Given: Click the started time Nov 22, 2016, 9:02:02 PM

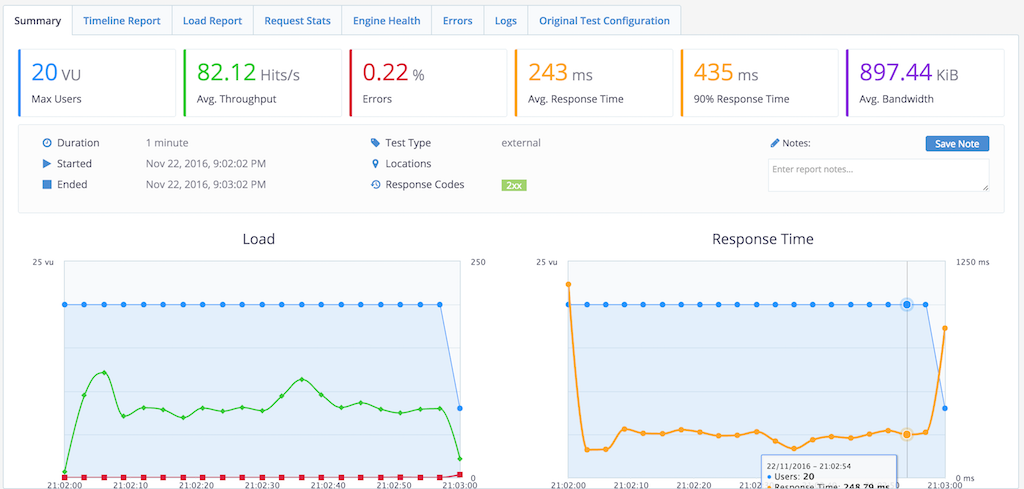Looking at the screenshot, I should (x=206, y=164).
